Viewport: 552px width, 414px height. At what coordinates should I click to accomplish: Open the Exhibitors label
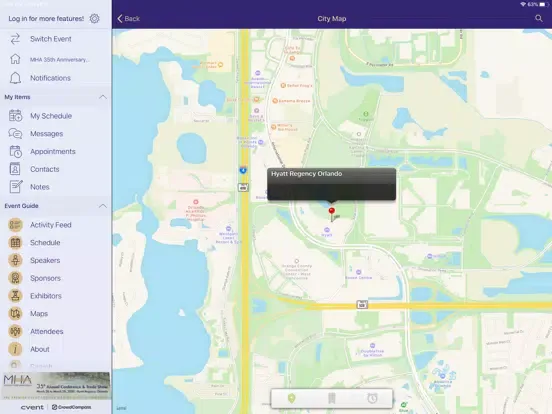point(46,296)
